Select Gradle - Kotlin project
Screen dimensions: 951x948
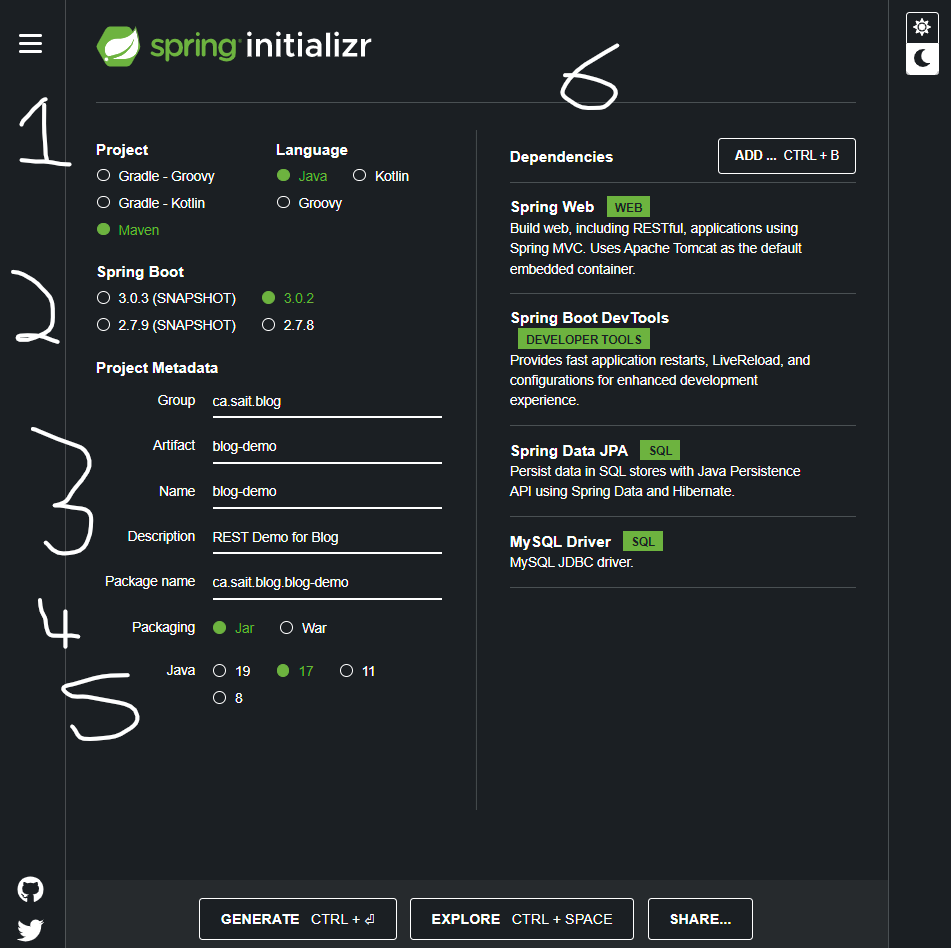[150, 203]
